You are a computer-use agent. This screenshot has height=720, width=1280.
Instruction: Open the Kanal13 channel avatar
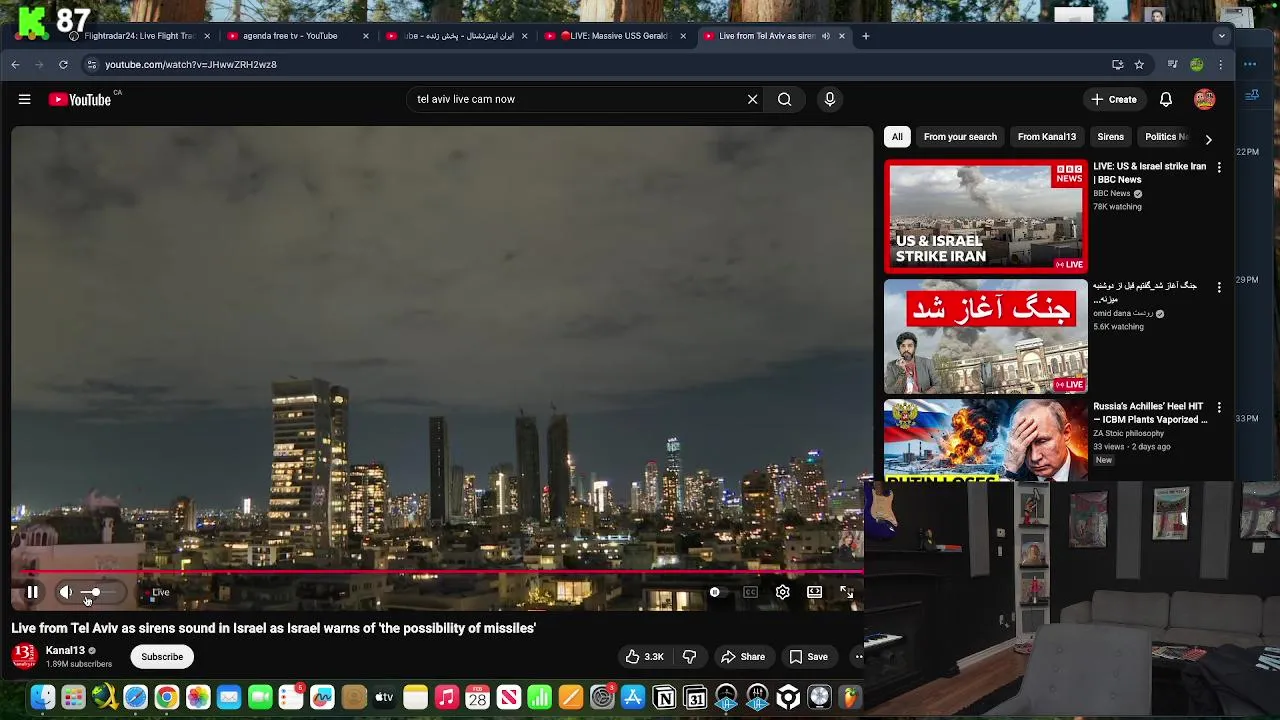pyautogui.click(x=24, y=656)
